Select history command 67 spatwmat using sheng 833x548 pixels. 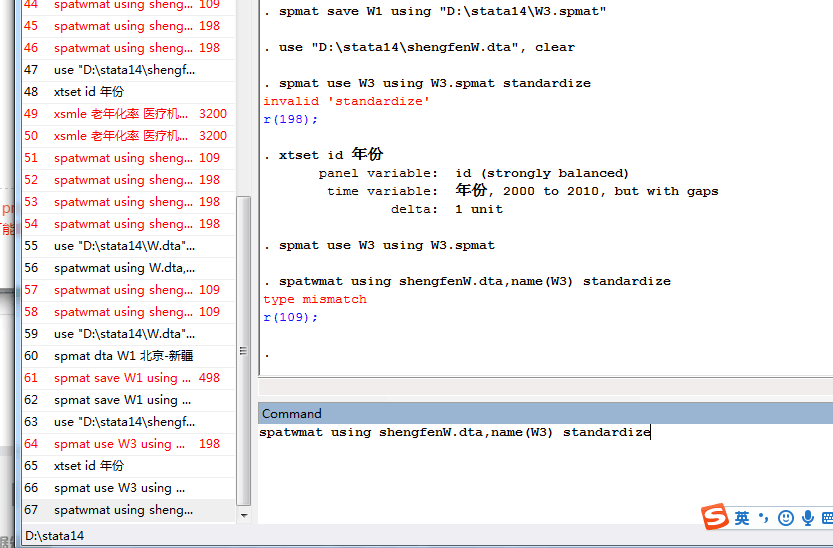(129, 510)
